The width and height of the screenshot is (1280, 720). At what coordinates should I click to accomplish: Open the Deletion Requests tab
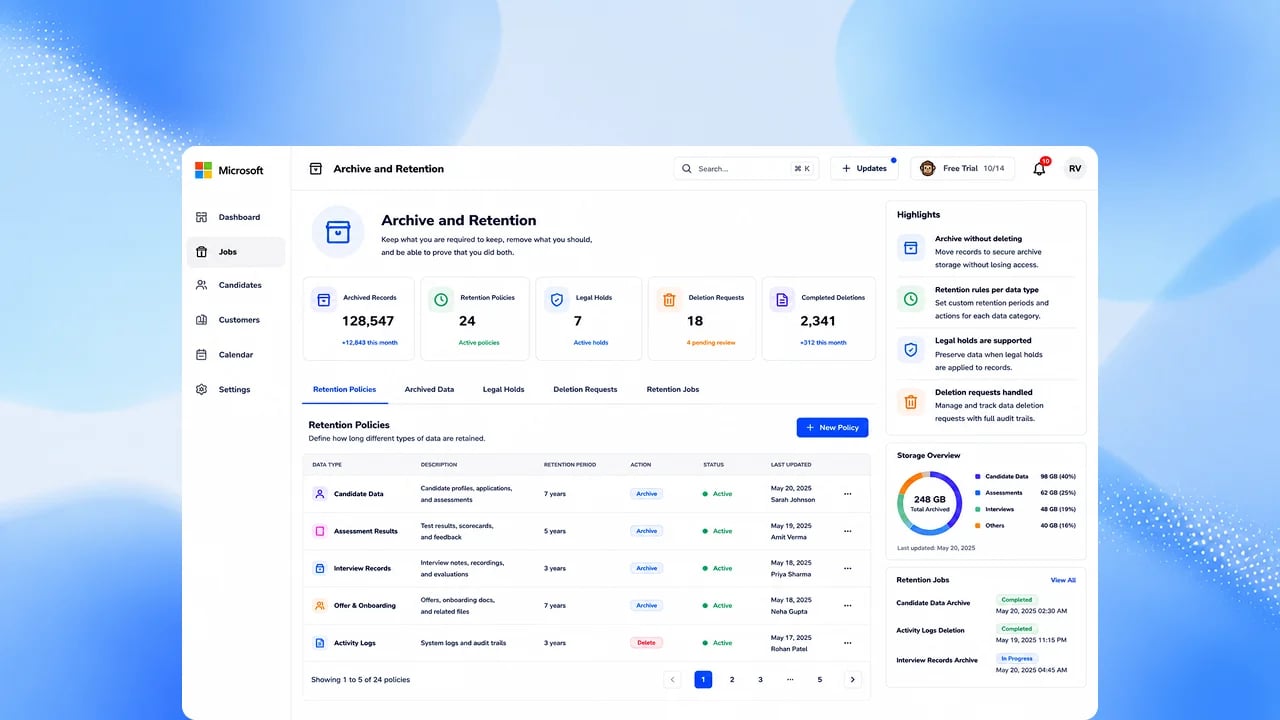pos(585,389)
